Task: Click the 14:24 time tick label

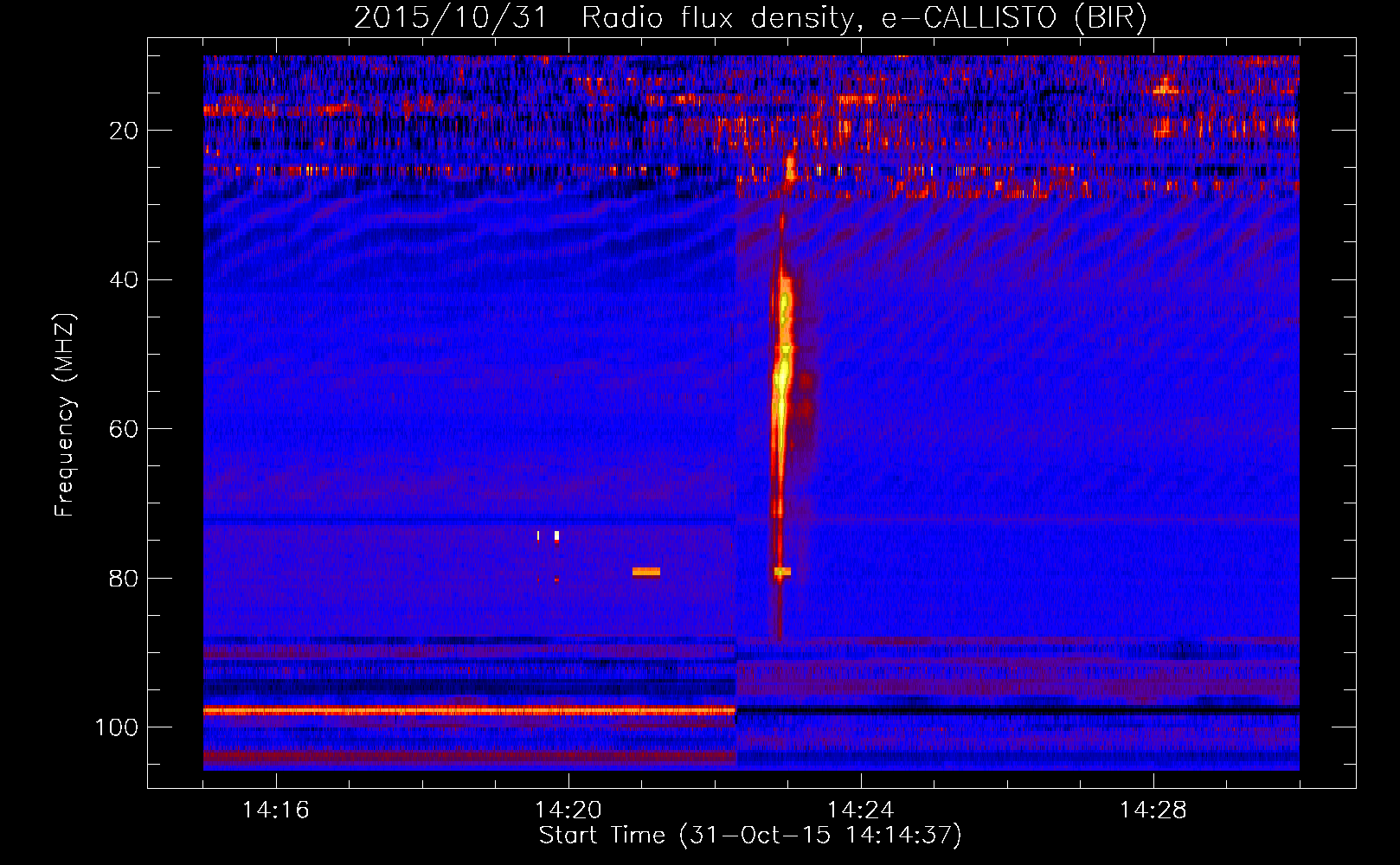Action: point(861,810)
